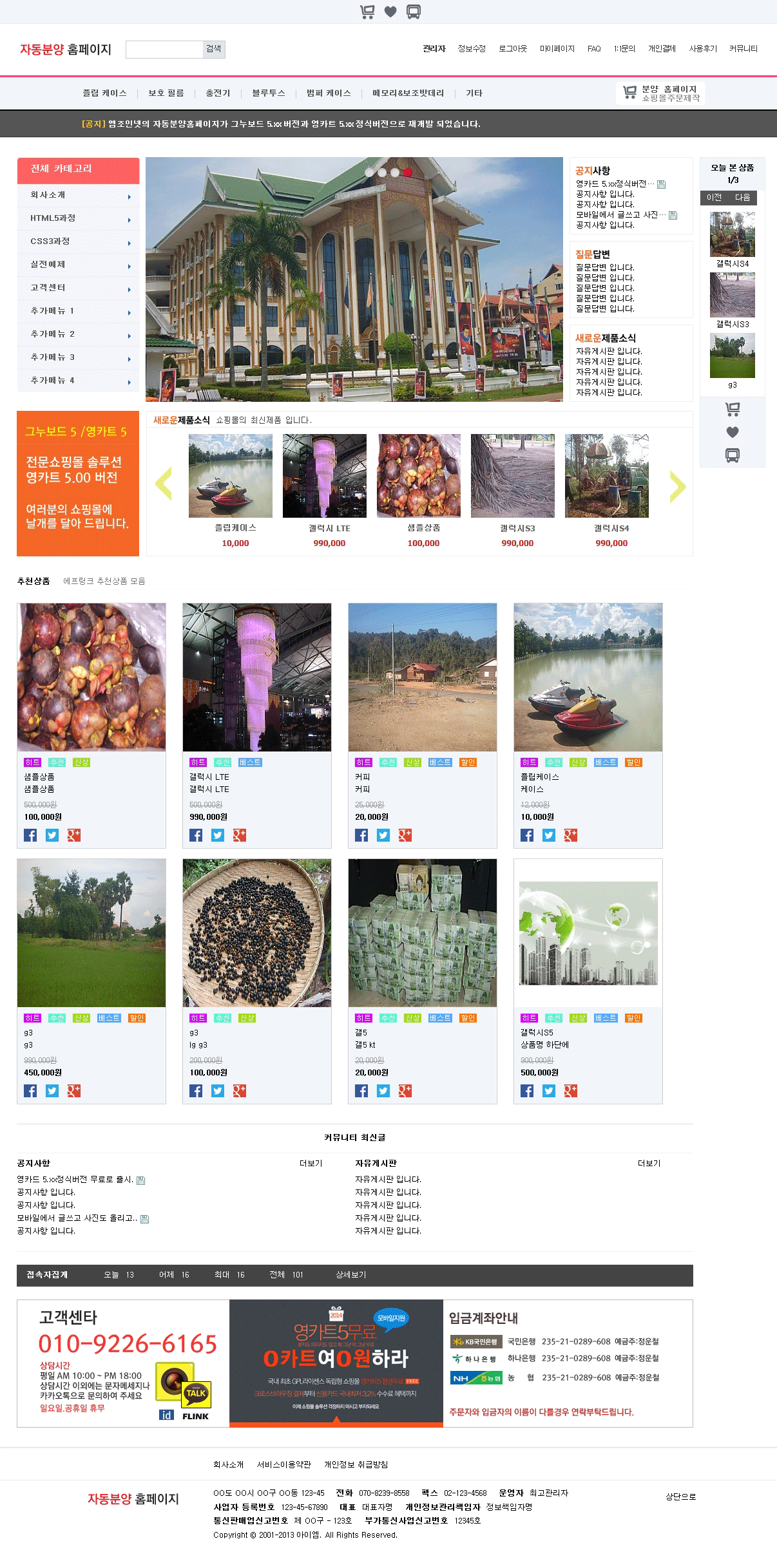Expand the 고객센터 category item
The height and width of the screenshot is (1568, 777).
(78, 288)
